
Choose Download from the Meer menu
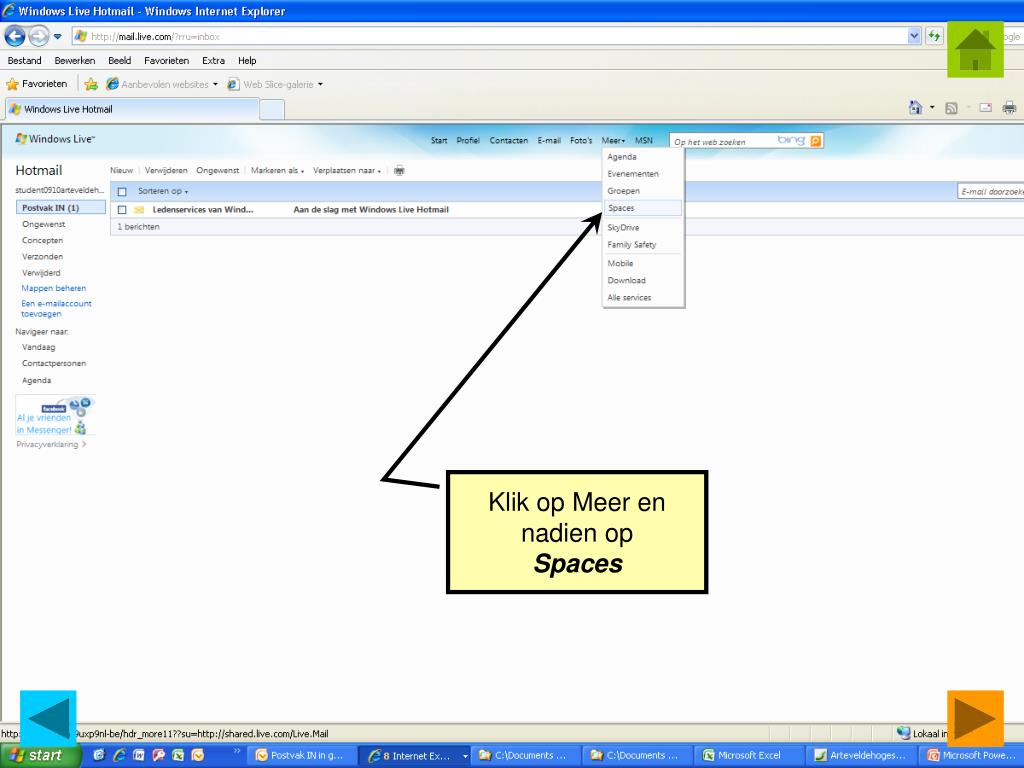[x=643, y=280]
